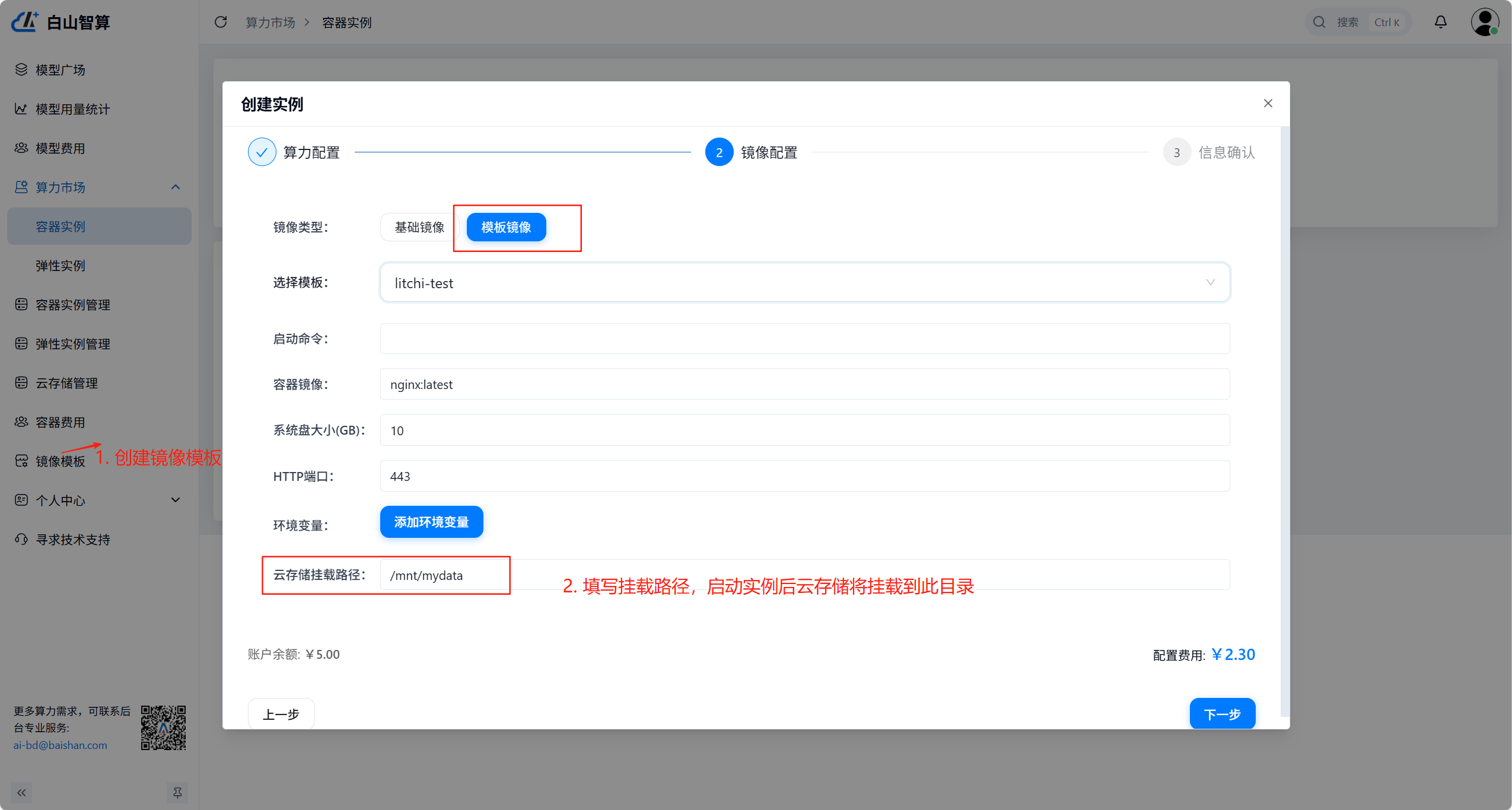Viewport: 1512px width, 810px height.
Task: Open notifications via the bell icon
Action: coord(1440,22)
